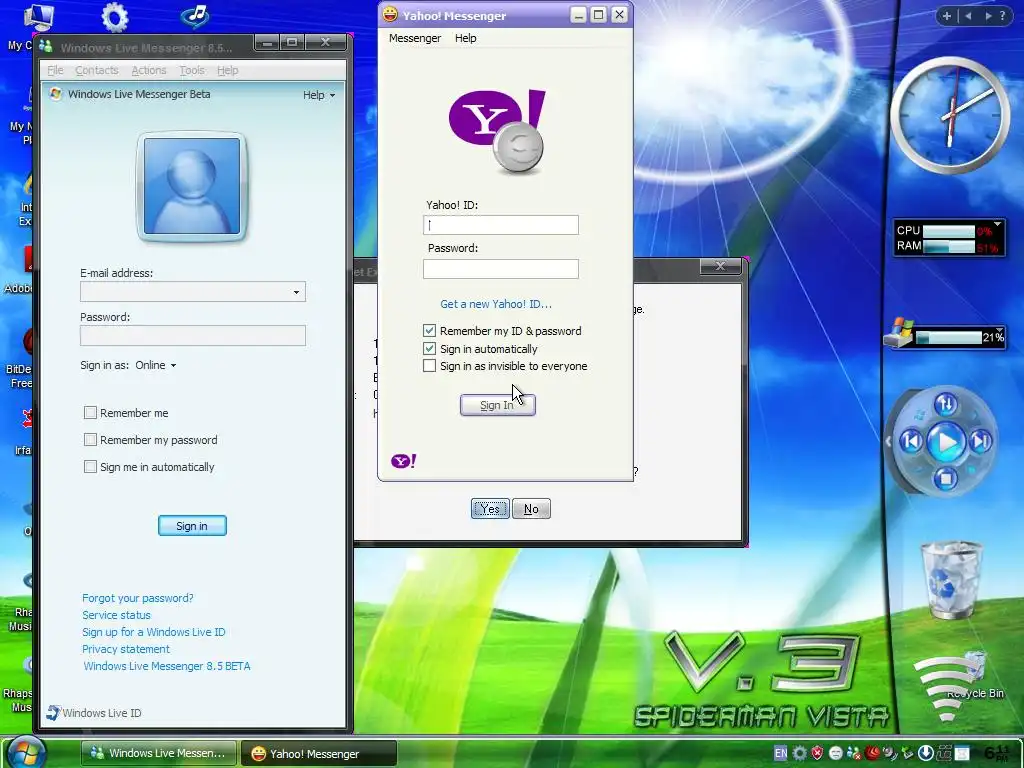This screenshot has height=768, width=1024.
Task: Open the Messenger menu in Yahoo
Action: pos(415,38)
